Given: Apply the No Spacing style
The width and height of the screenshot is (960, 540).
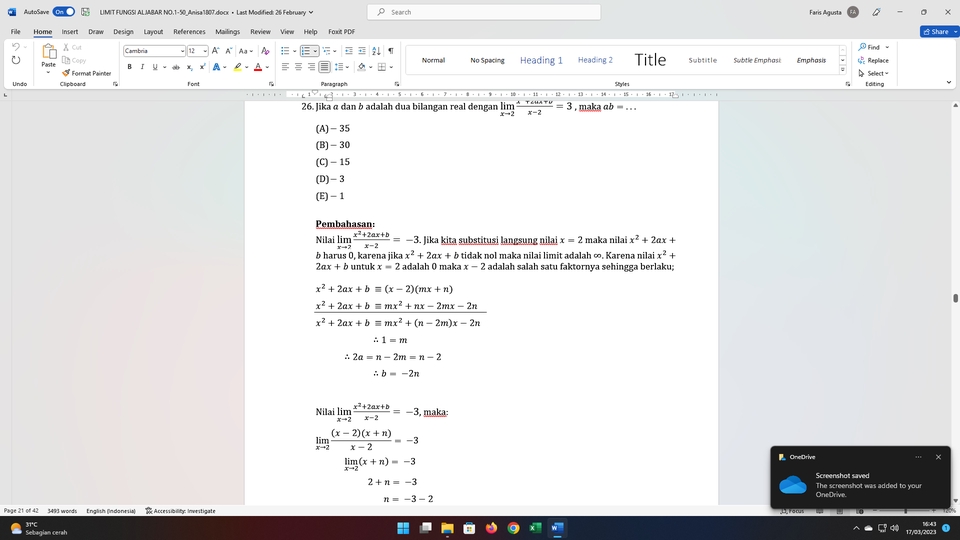Looking at the screenshot, I should click(x=487, y=60).
